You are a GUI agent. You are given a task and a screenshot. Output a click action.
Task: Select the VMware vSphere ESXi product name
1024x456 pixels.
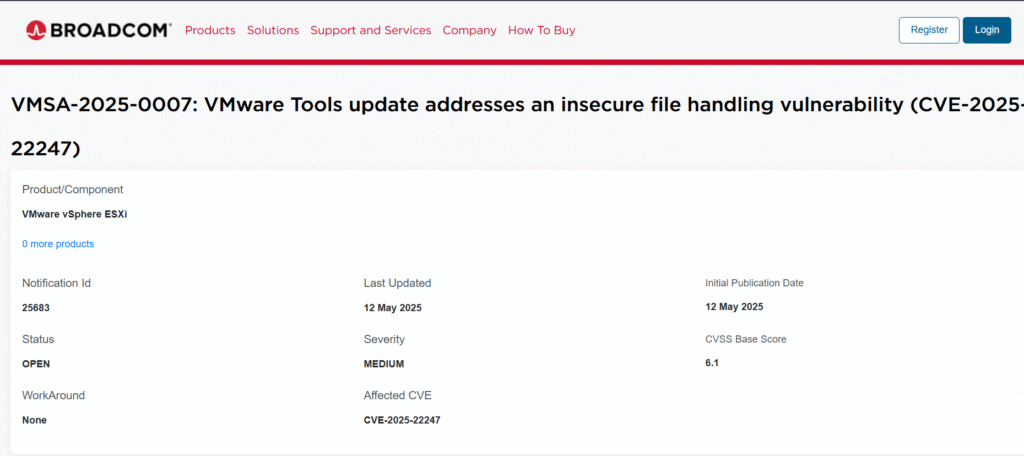(74, 214)
